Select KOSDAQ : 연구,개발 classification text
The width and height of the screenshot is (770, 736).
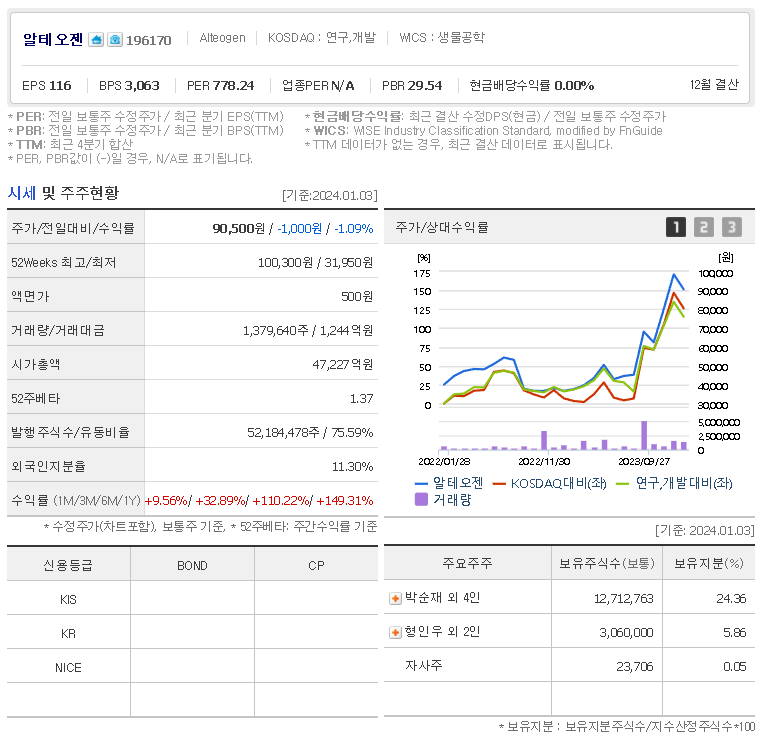pos(322,38)
